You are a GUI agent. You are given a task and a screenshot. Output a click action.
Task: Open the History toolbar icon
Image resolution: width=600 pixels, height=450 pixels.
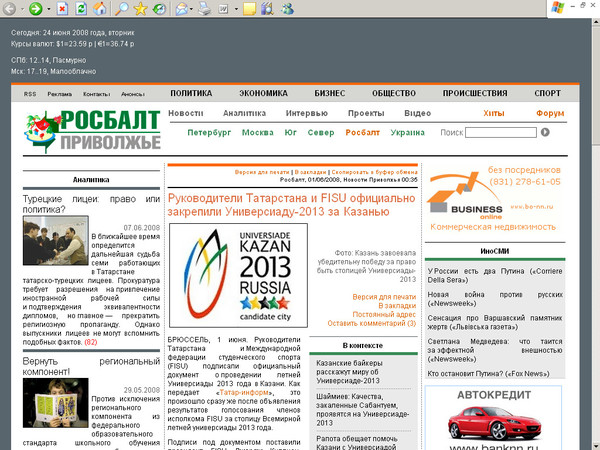(160, 9)
